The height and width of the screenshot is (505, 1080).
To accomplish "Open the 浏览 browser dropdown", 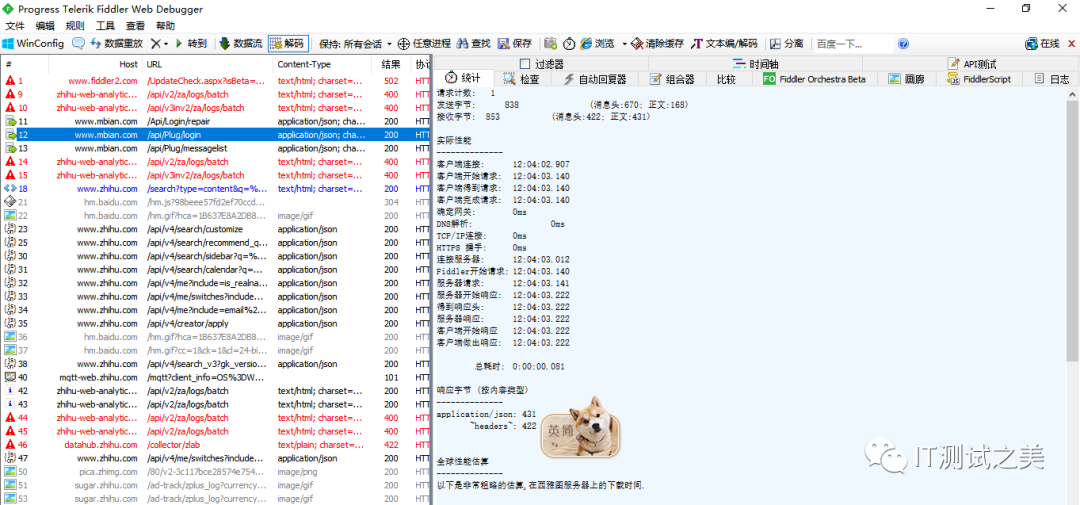I will 623,44.
